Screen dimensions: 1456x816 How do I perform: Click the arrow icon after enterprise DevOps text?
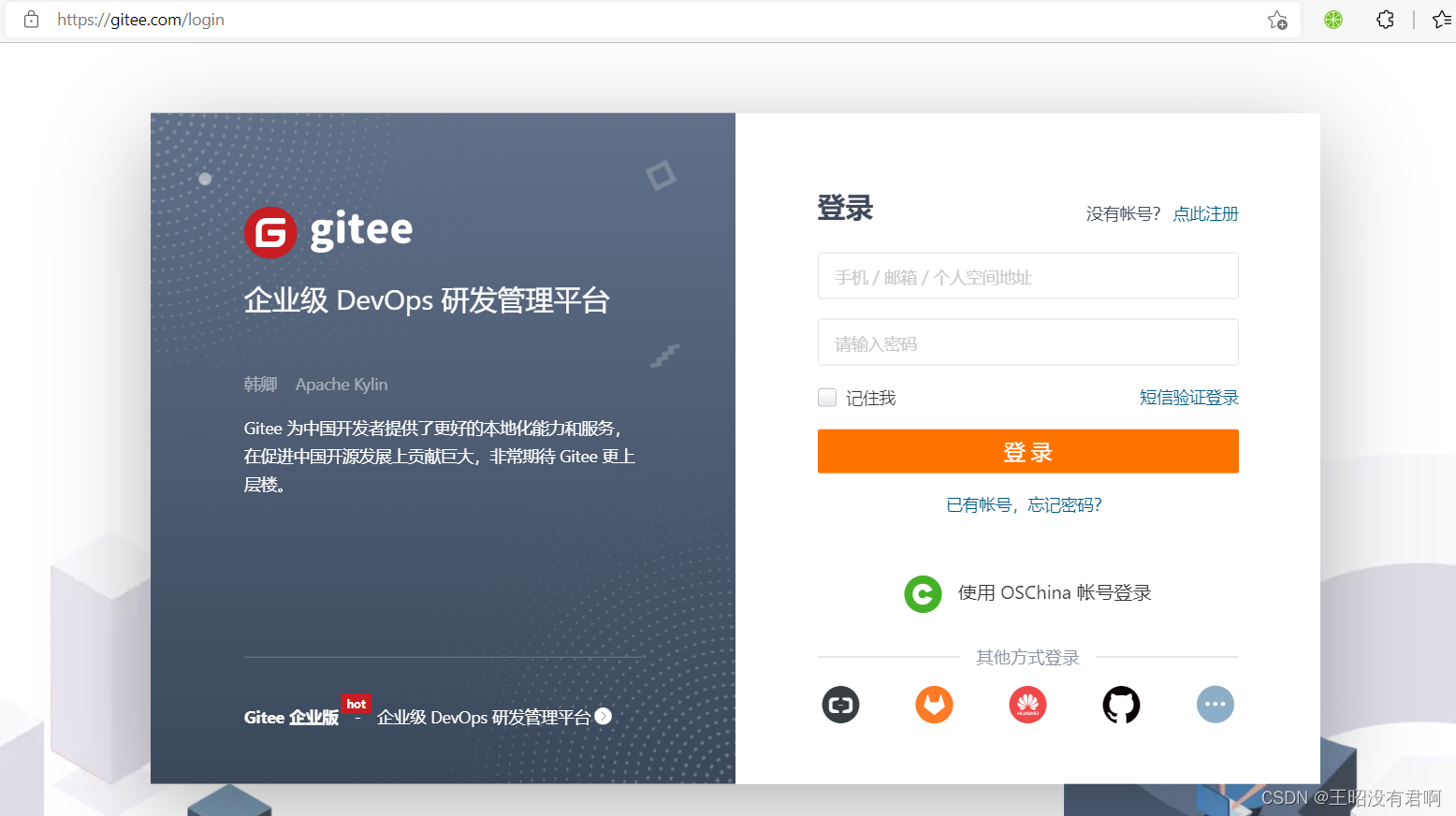point(604,716)
